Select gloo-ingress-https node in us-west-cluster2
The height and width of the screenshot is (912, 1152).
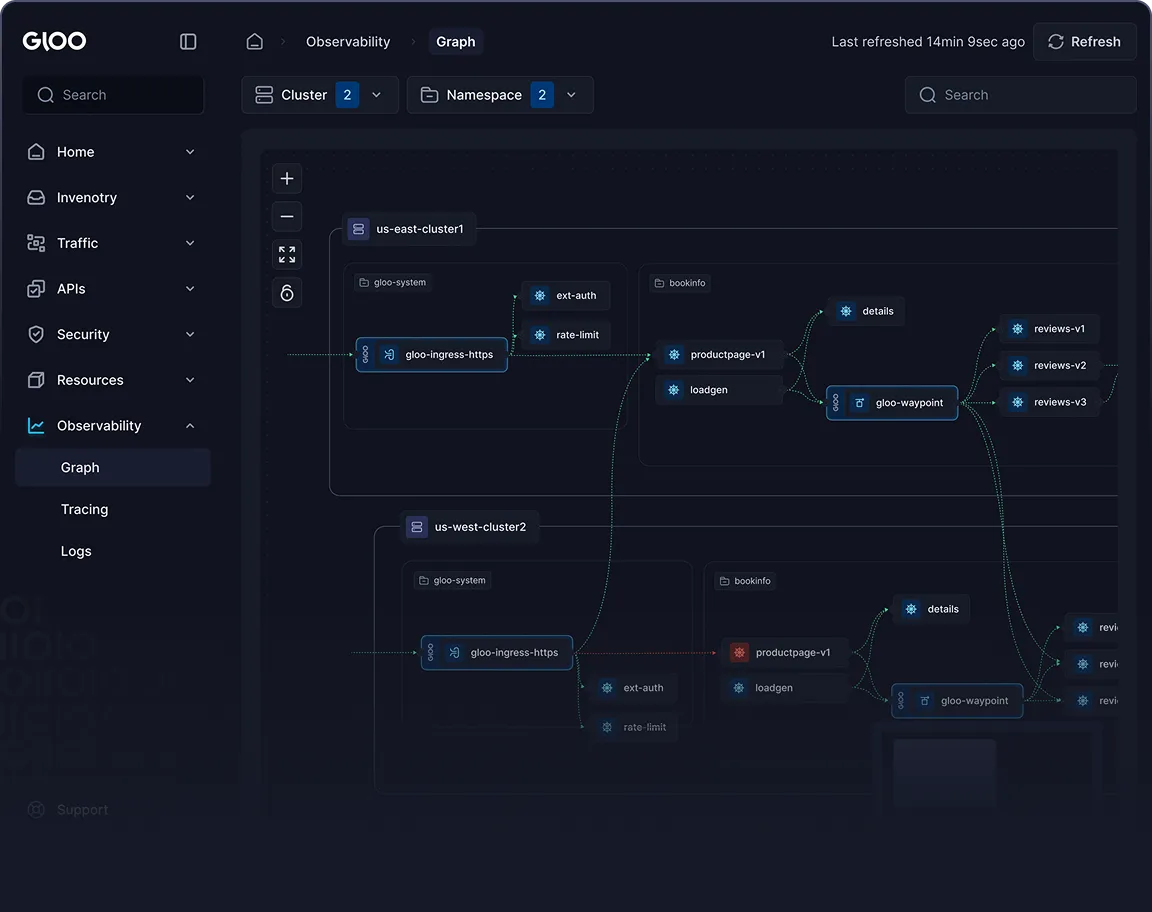[x=497, y=653]
